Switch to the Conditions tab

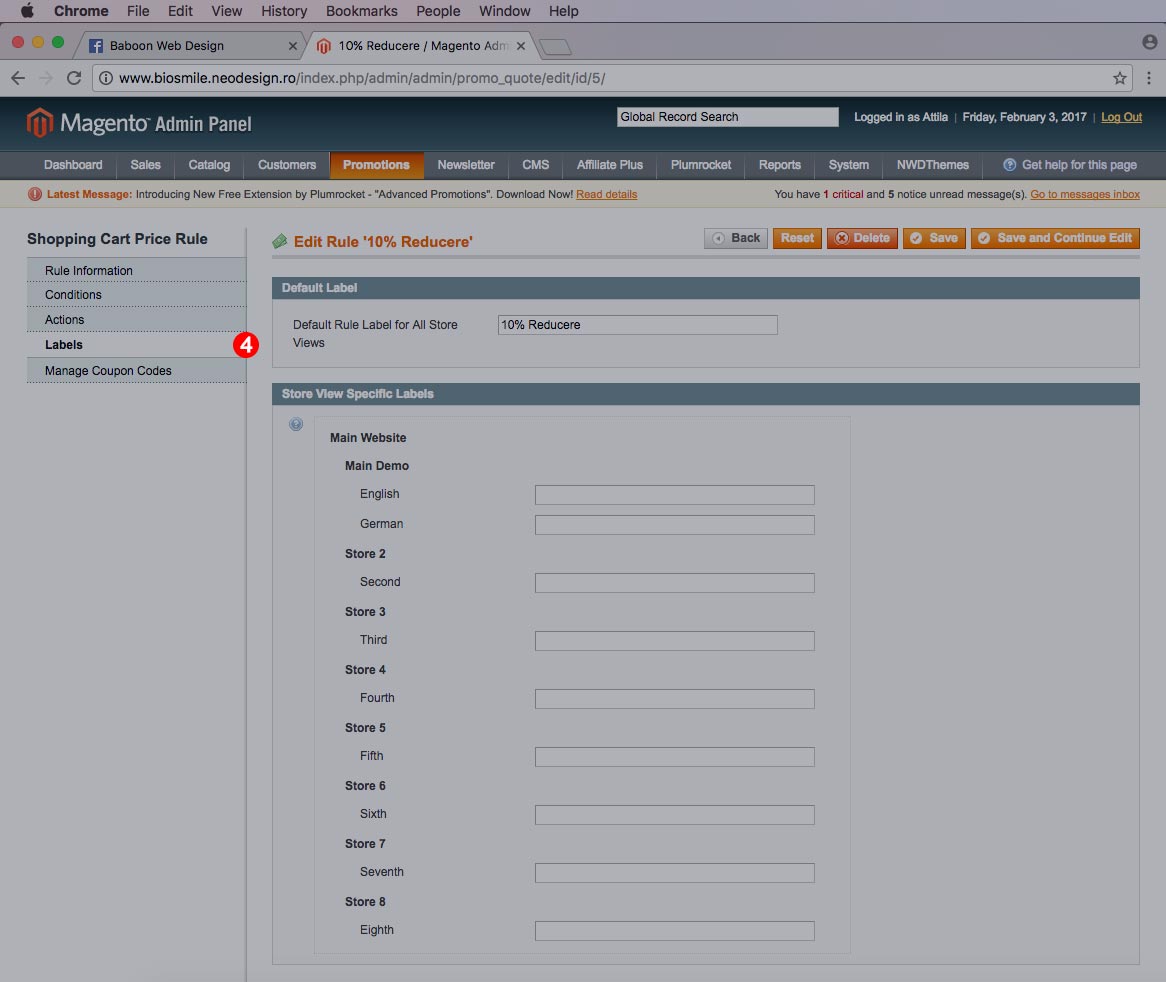[73, 295]
